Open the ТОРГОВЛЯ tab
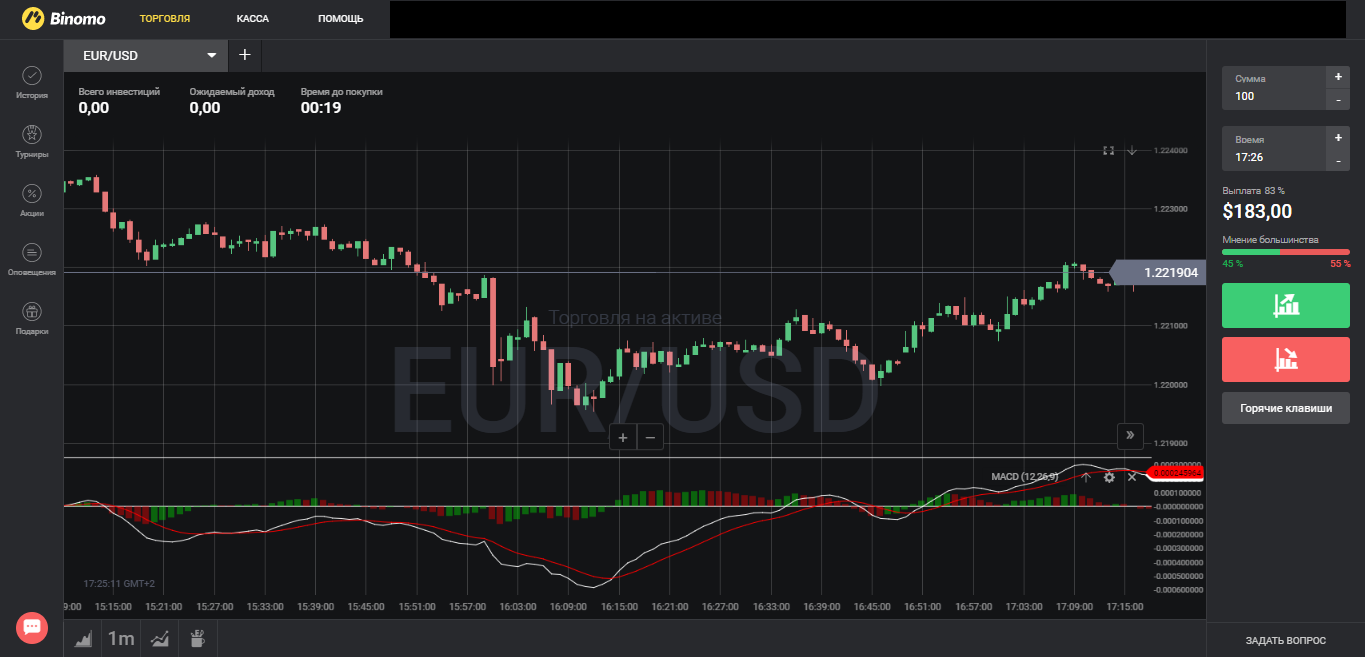 click(x=165, y=19)
